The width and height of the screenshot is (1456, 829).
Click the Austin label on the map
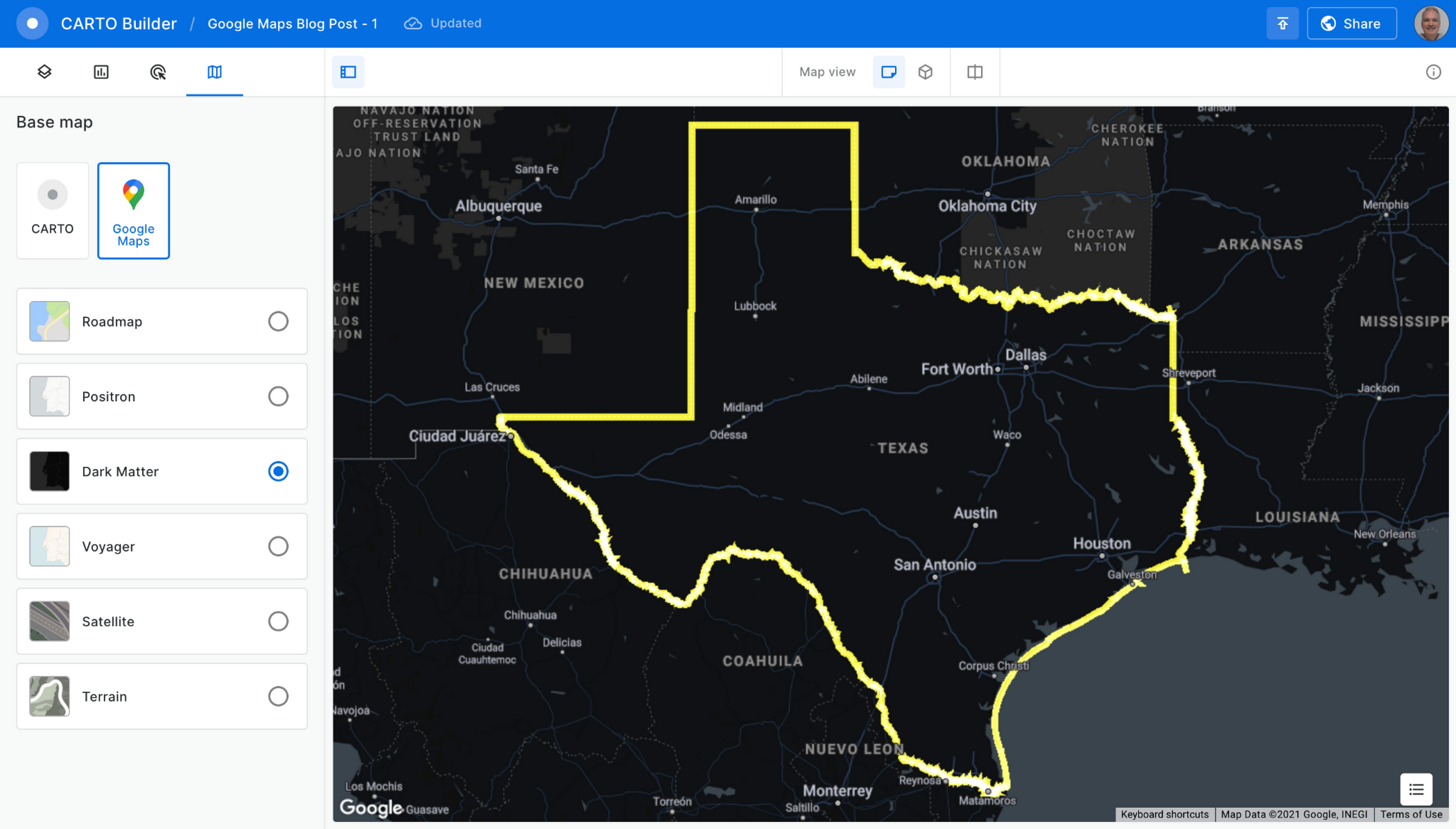[975, 513]
